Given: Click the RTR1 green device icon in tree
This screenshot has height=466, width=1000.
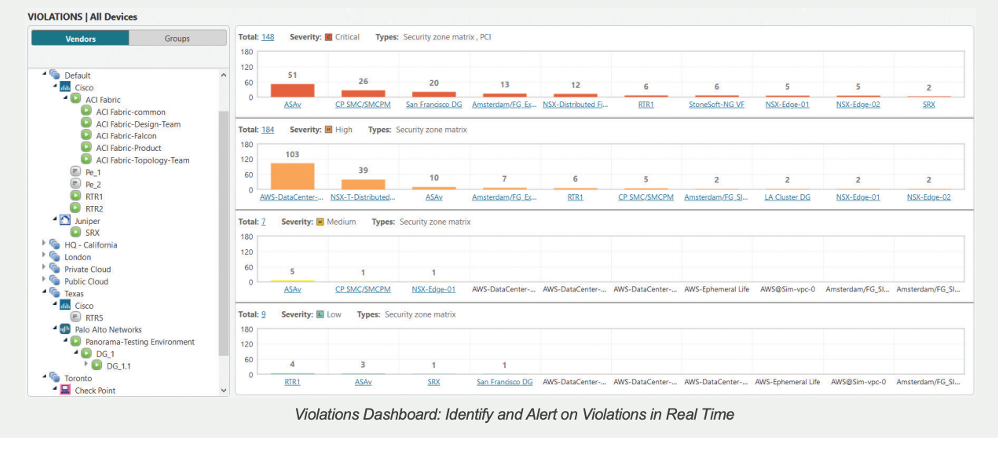Looking at the screenshot, I should [75, 196].
